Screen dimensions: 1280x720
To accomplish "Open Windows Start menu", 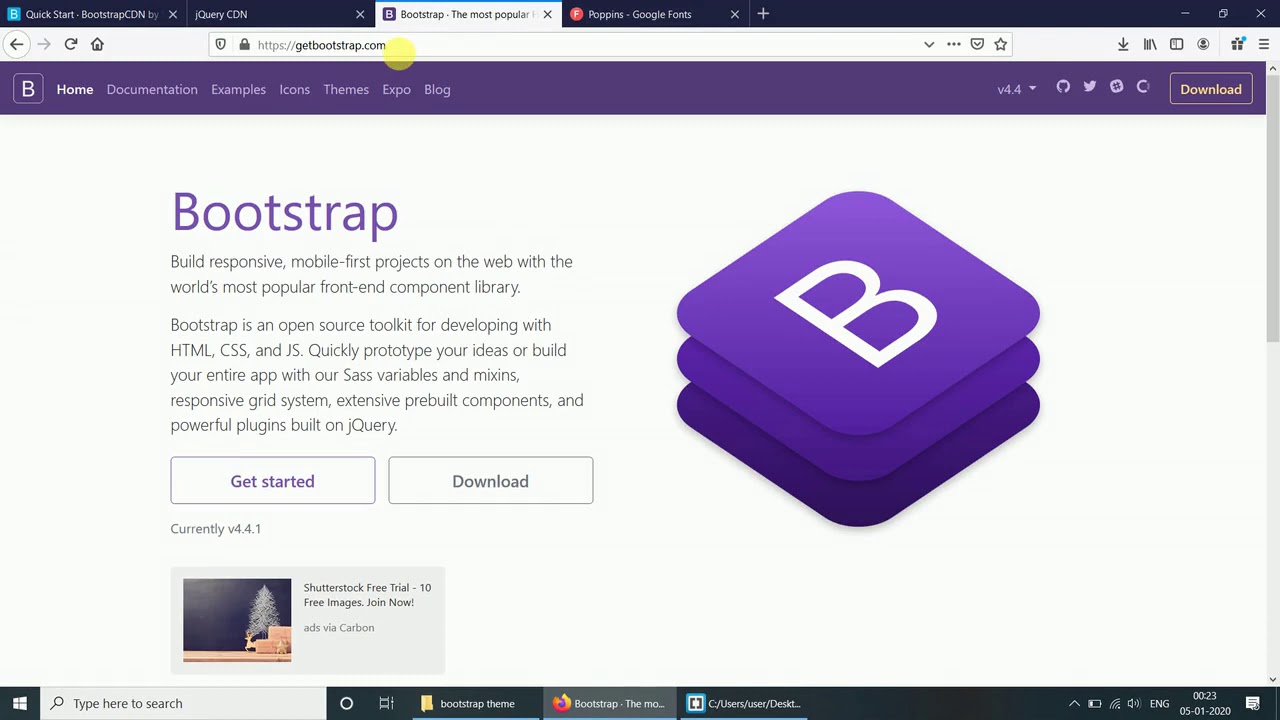I will point(20,703).
